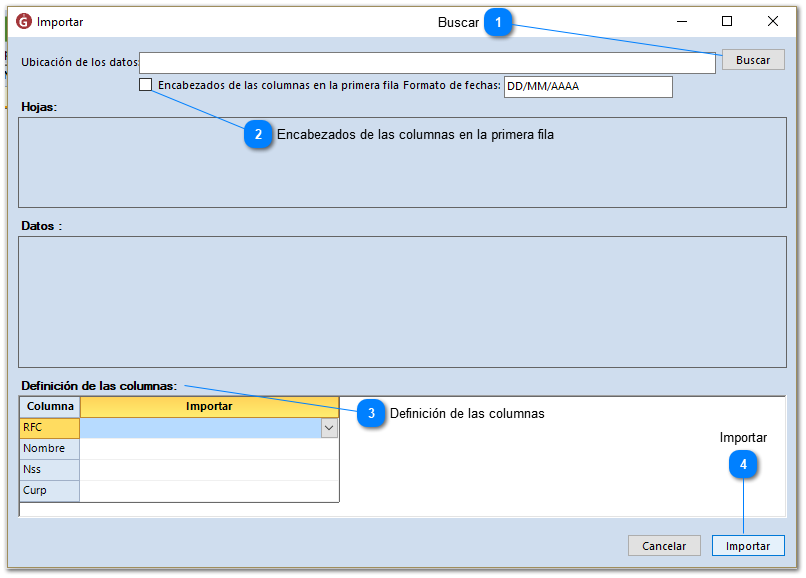The width and height of the screenshot is (806, 578).
Task: Click the numbered callout badge 2
Action: [x=258, y=135]
